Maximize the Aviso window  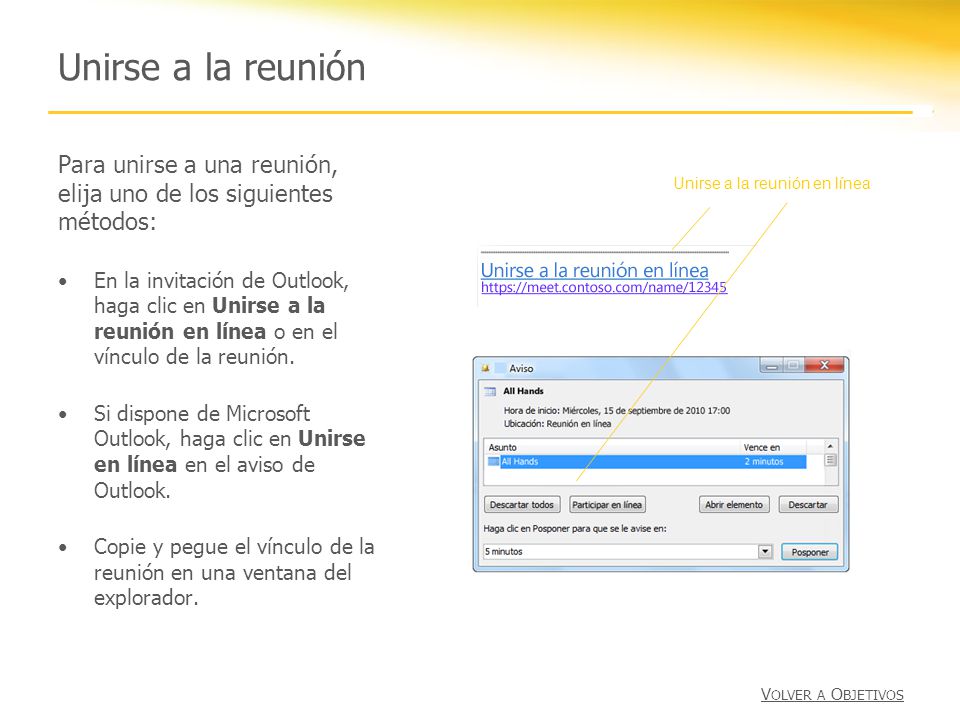[x=793, y=366]
